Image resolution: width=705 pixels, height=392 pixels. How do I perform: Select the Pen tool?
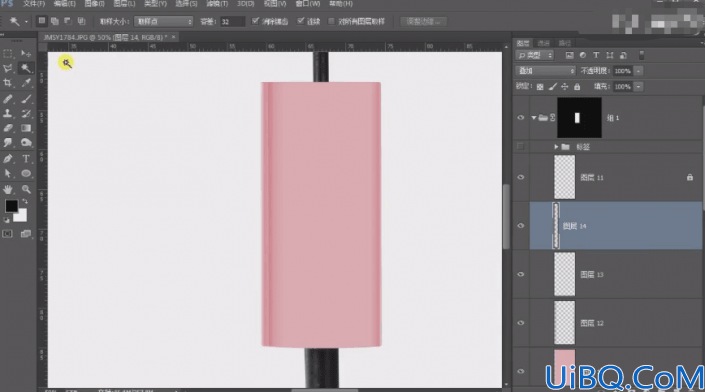[8, 159]
